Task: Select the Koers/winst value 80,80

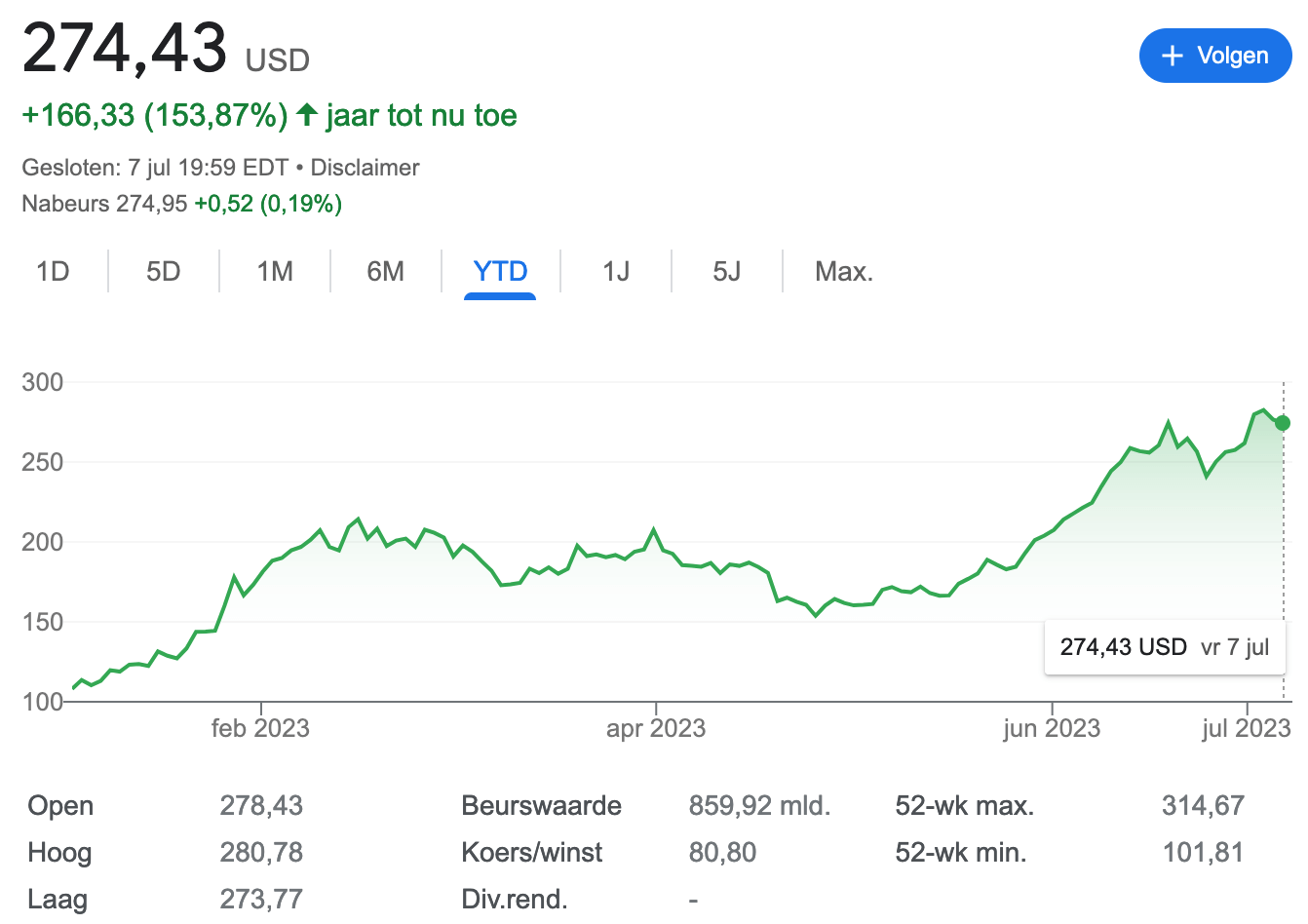Action: point(725,852)
